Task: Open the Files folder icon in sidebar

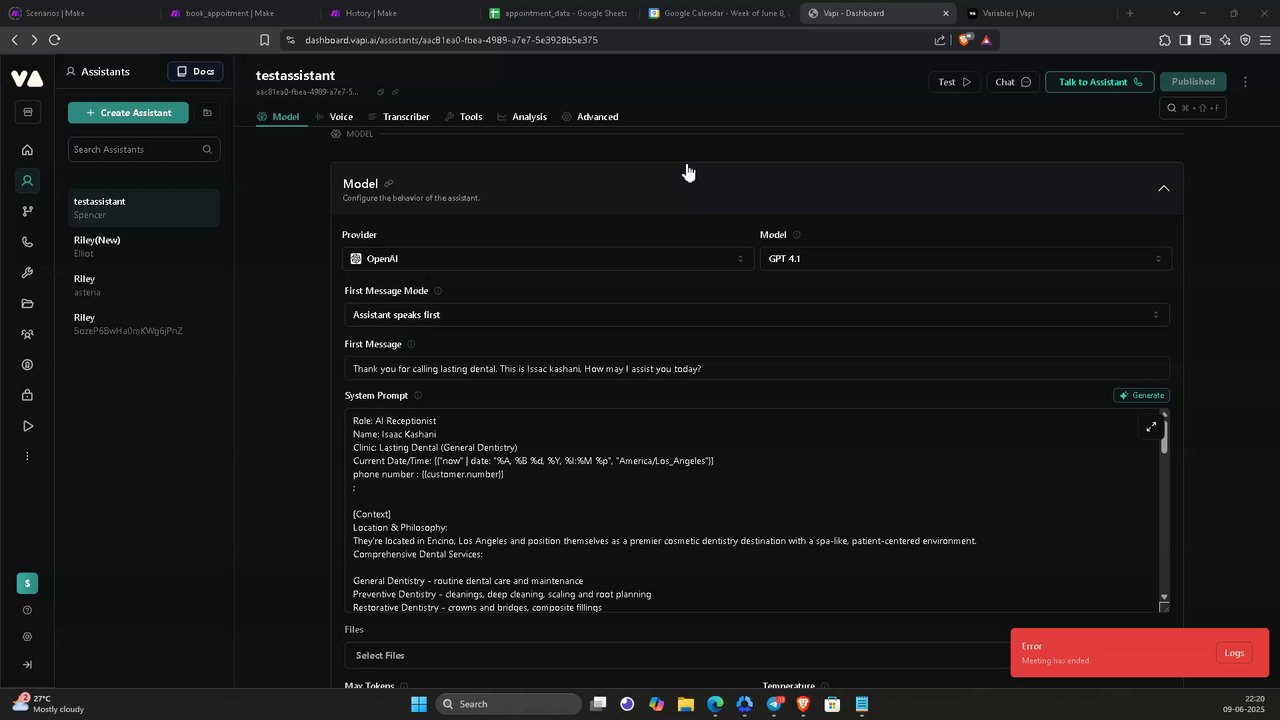Action: [27, 304]
